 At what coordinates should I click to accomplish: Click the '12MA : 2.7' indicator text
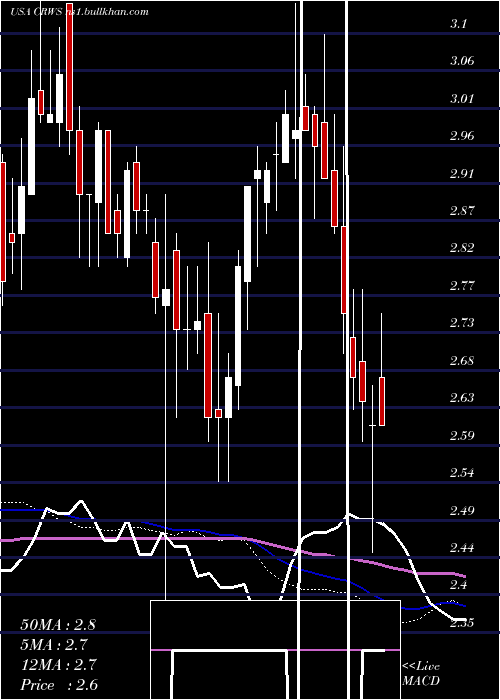58,665
